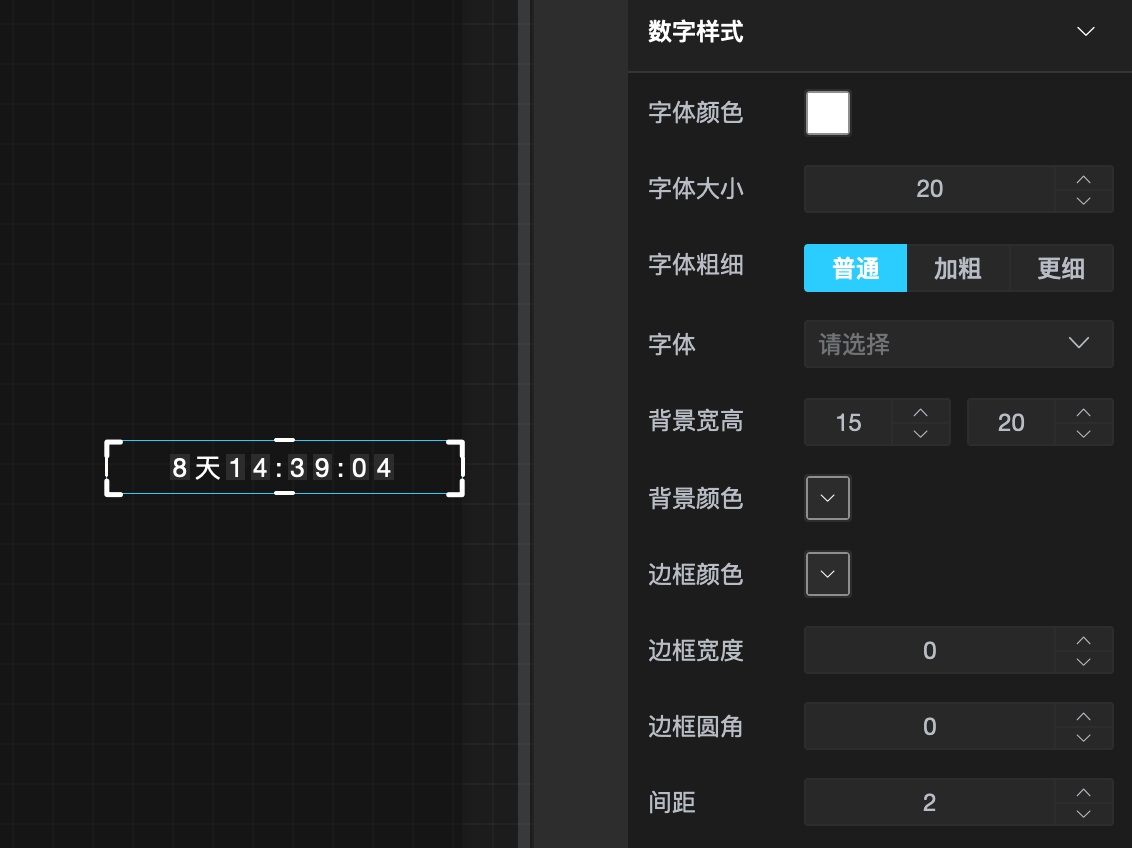Select the countdown widget 8天14:39:04 on canvas
Image resolution: width=1132 pixels, height=848 pixels.
coord(282,468)
